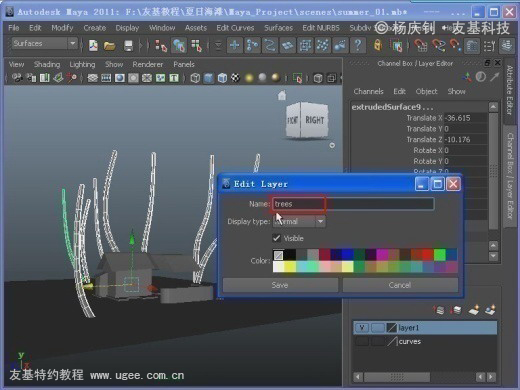The width and height of the screenshot is (520, 390).
Task: Click Layer Editor horizontal scrollbar left arrow
Action: point(358,377)
